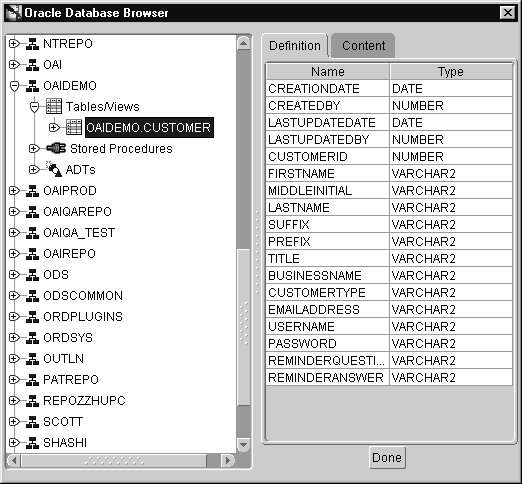Click the OAIPROD schema icon
The height and width of the screenshot is (484, 522).
pos(32,191)
